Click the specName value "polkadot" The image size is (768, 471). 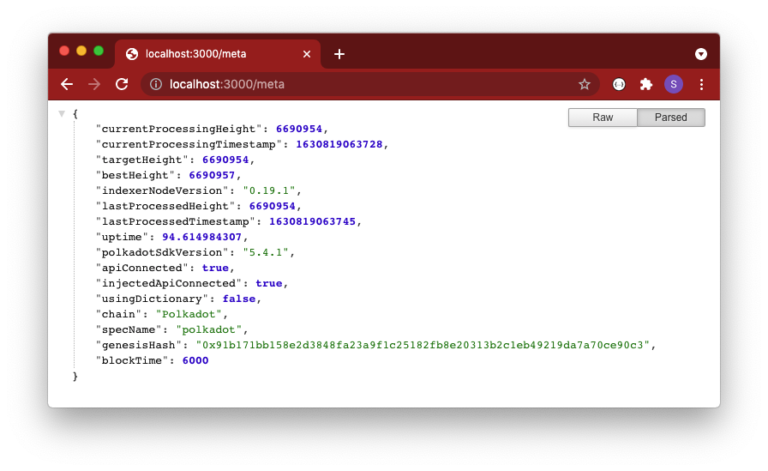(x=209, y=330)
